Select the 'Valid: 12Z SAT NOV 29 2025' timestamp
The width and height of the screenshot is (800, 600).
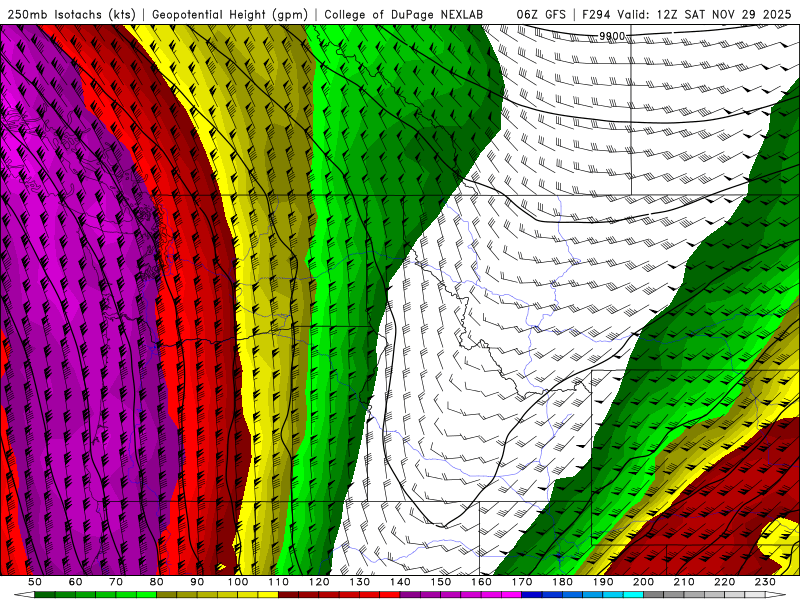click(x=704, y=15)
